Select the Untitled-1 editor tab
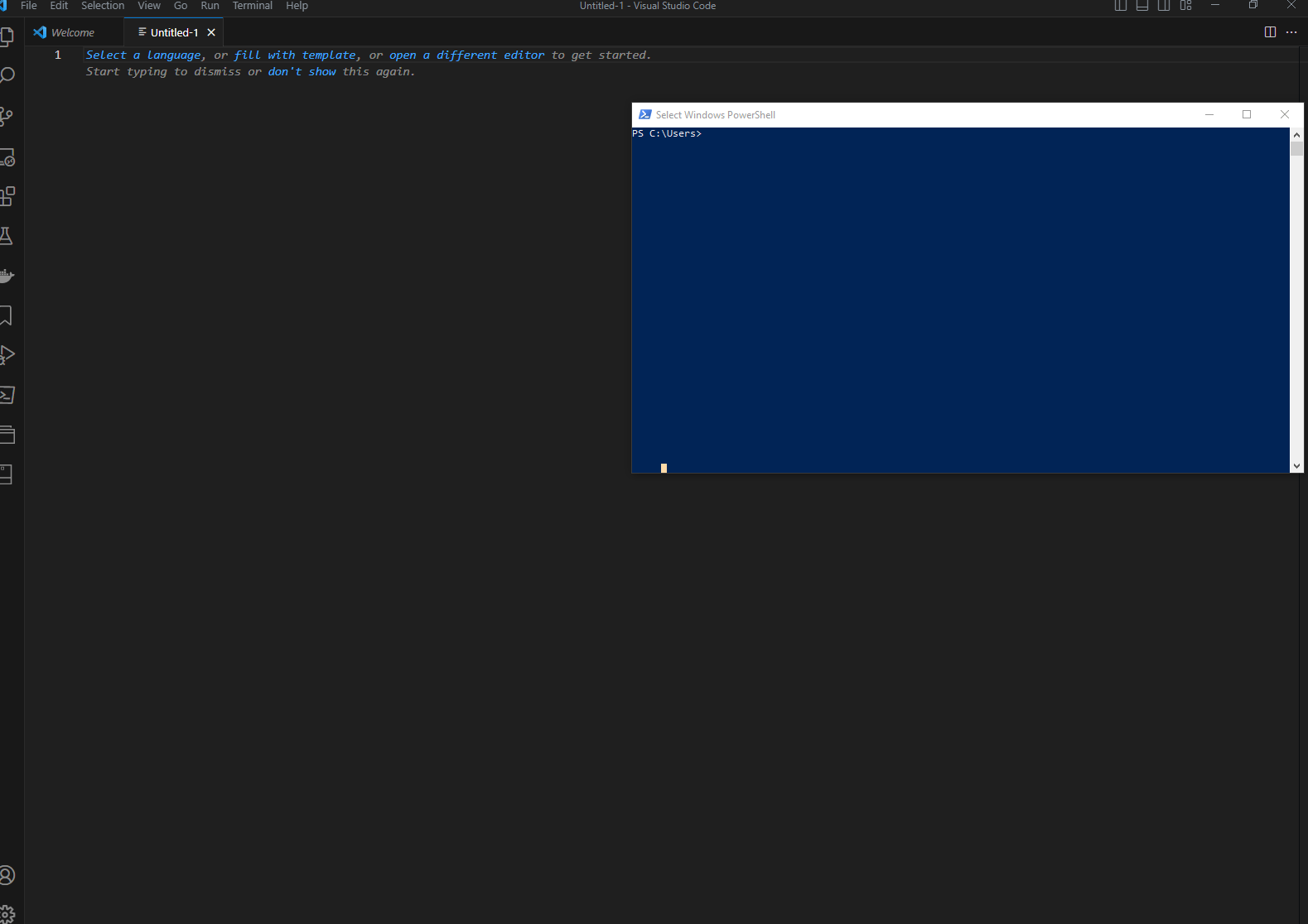Viewport: 1308px width, 924px height. point(174,32)
